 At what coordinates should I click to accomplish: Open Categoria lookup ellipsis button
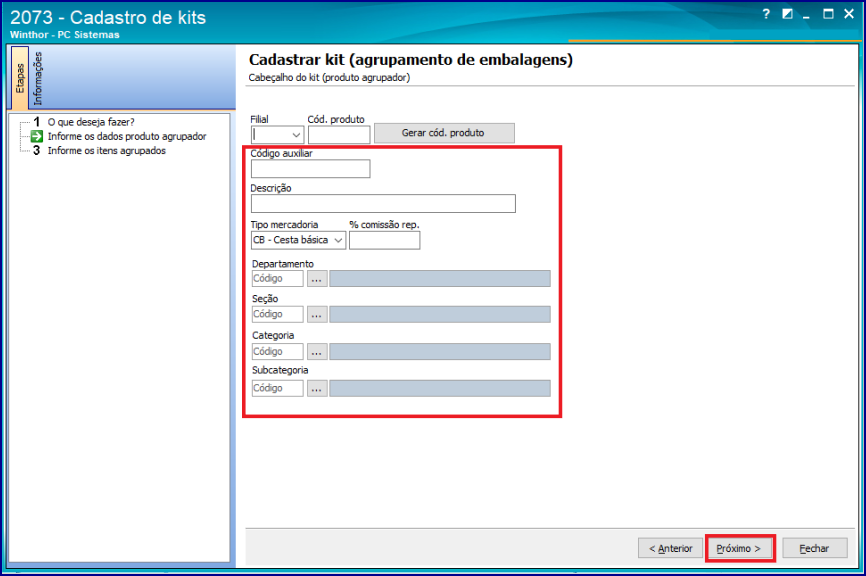point(316,351)
